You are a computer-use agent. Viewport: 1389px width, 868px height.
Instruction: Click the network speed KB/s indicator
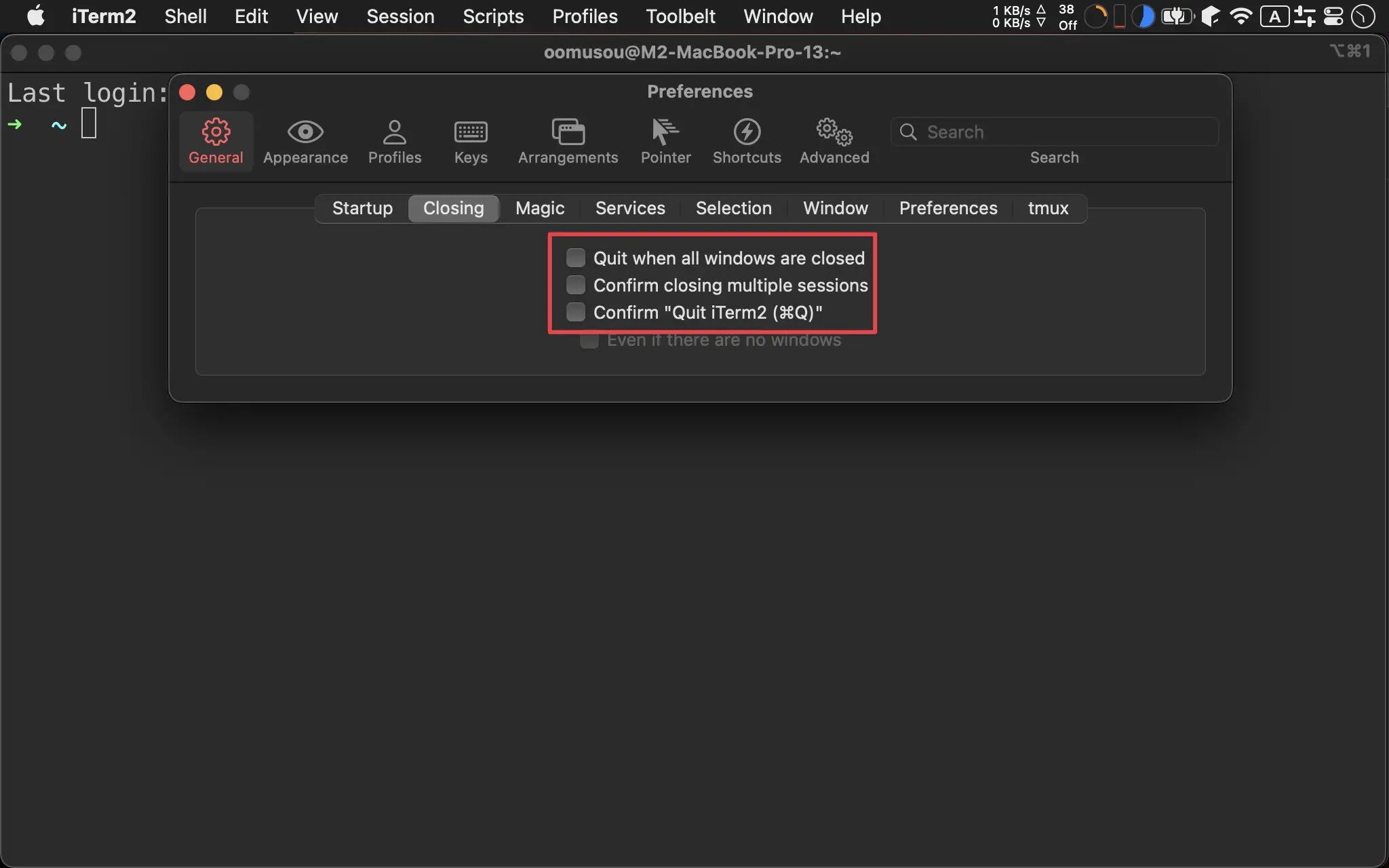(1019, 16)
